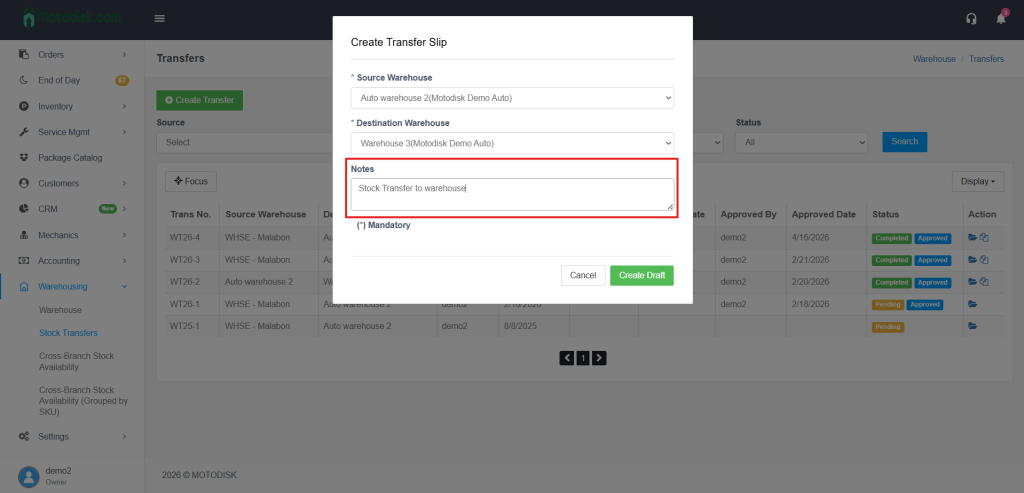1024x493 pixels.
Task: Open the Source Warehouse dropdown
Action: tap(512, 98)
